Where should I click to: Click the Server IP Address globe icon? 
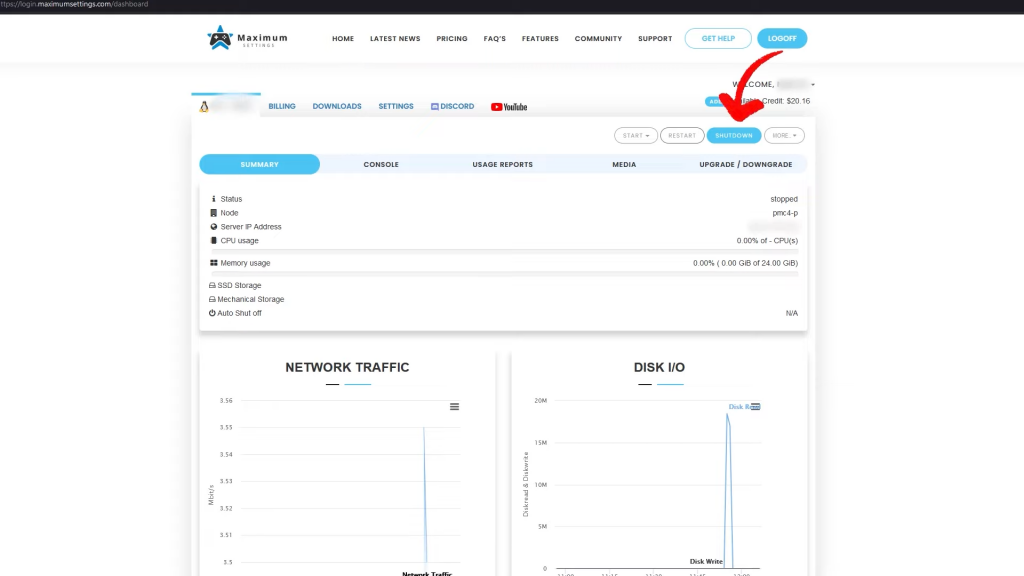click(x=213, y=227)
